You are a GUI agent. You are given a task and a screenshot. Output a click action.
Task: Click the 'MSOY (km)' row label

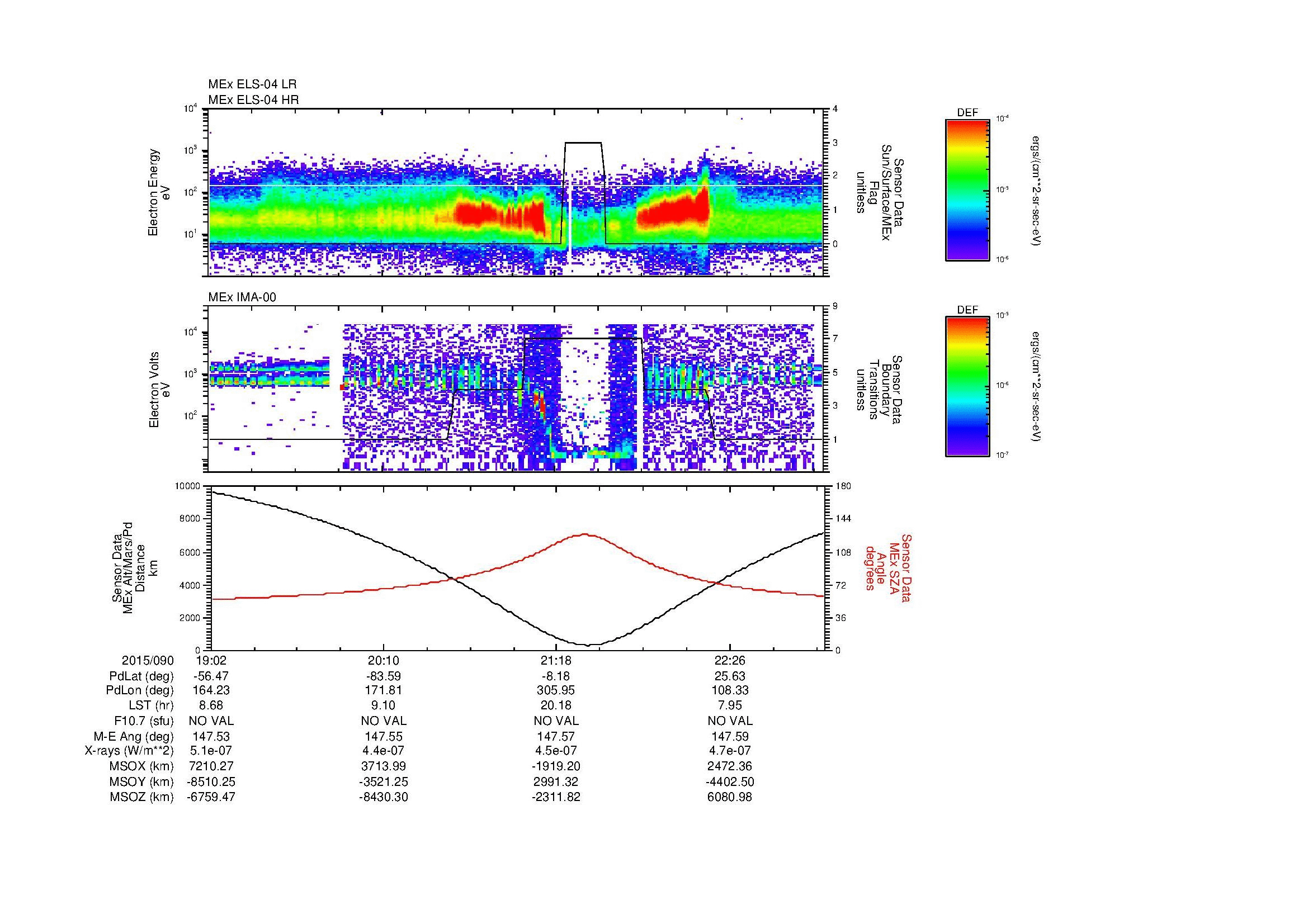pos(143,781)
